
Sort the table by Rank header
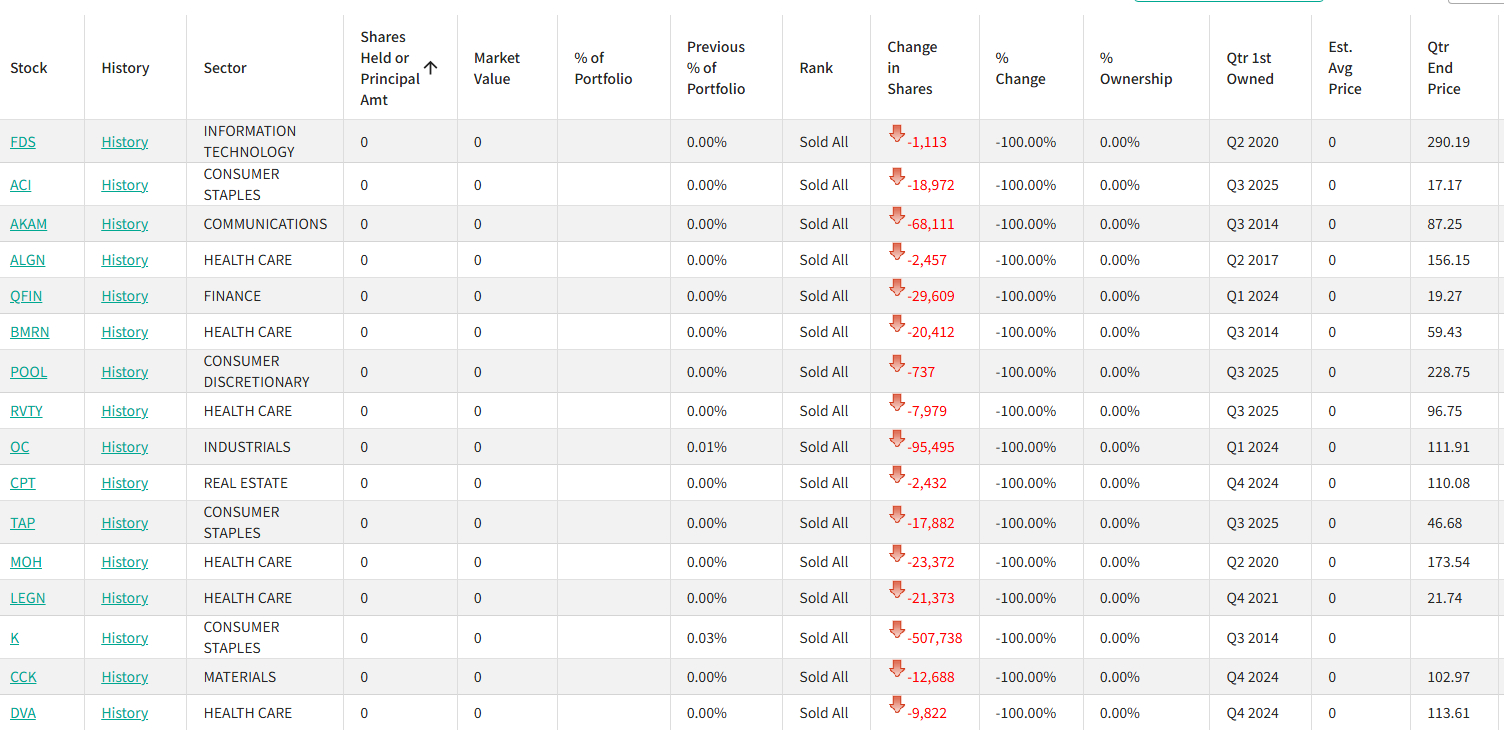point(816,68)
